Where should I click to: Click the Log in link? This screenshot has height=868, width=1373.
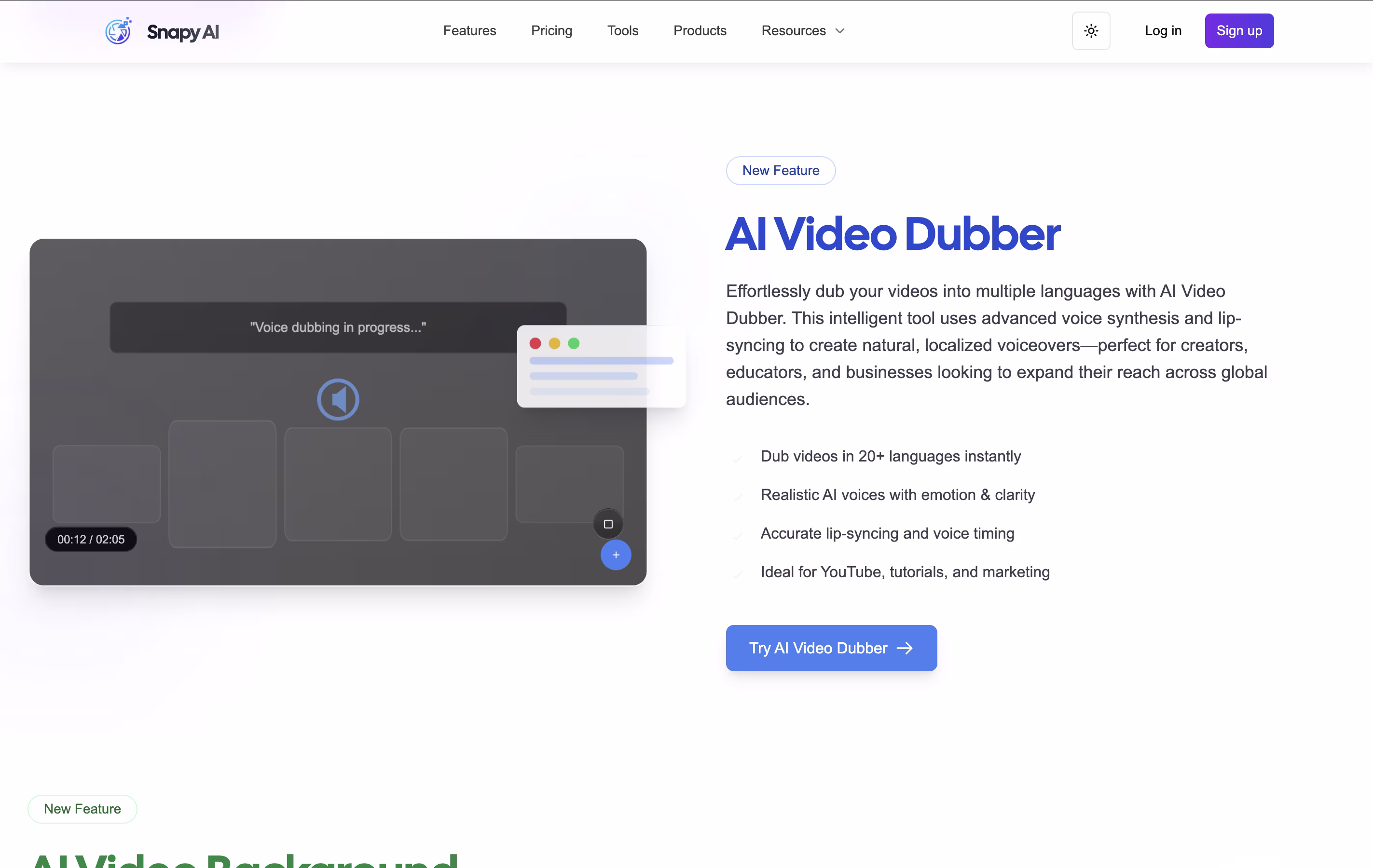point(1163,31)
